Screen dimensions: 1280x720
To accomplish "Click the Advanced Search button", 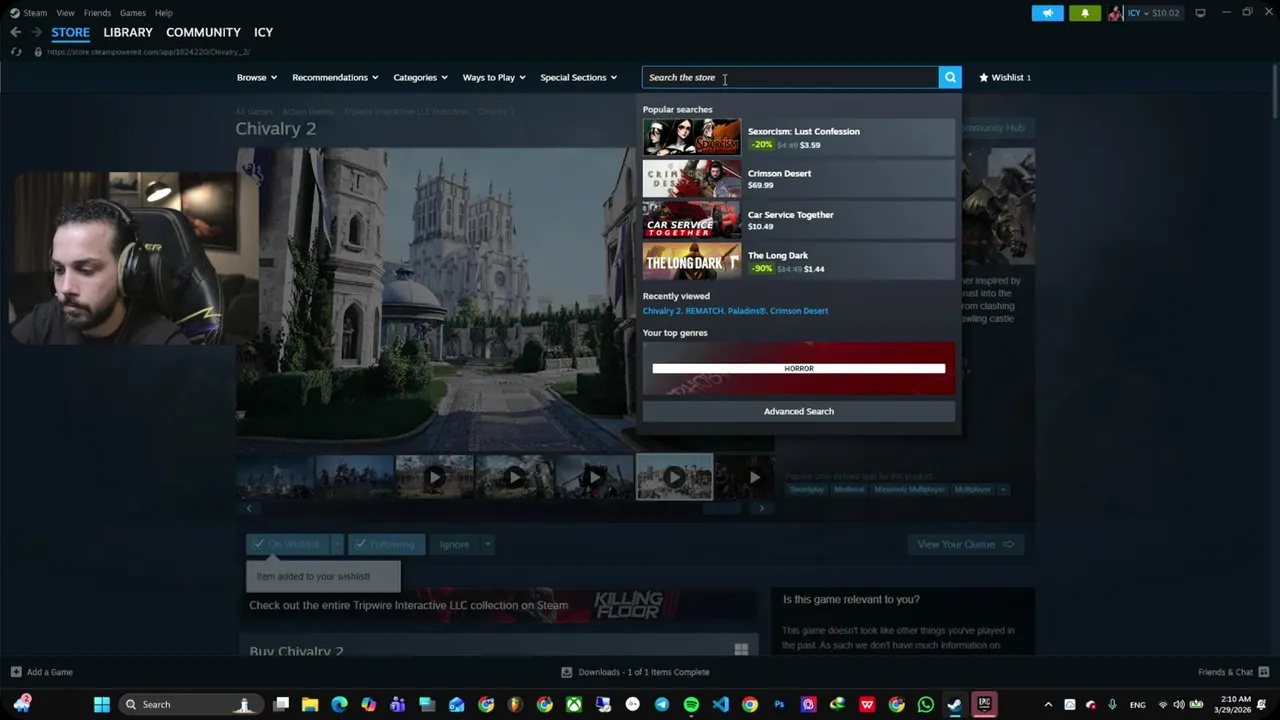I will click(799, 411).
